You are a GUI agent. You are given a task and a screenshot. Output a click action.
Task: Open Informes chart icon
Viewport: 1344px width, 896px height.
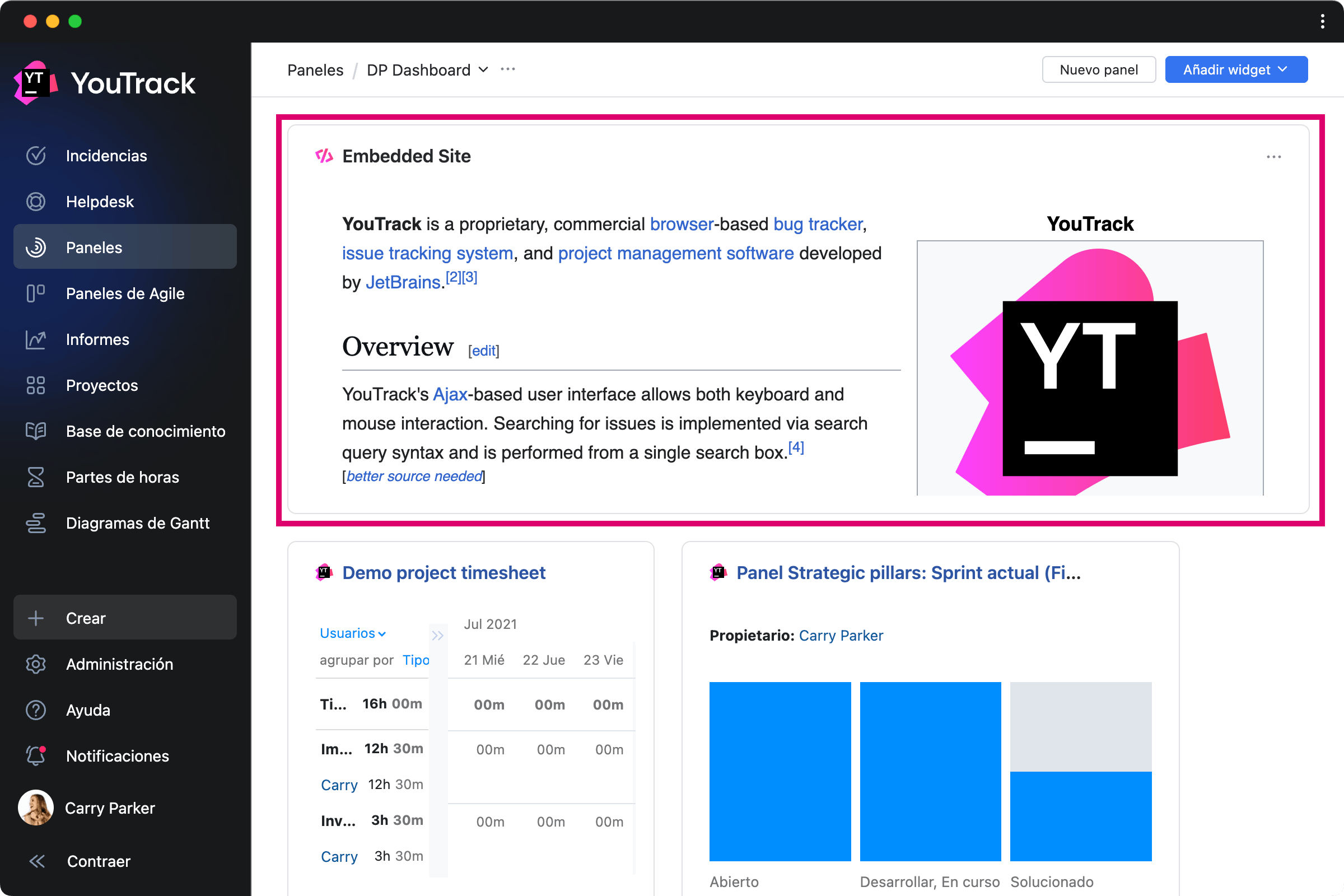[35, 339]
